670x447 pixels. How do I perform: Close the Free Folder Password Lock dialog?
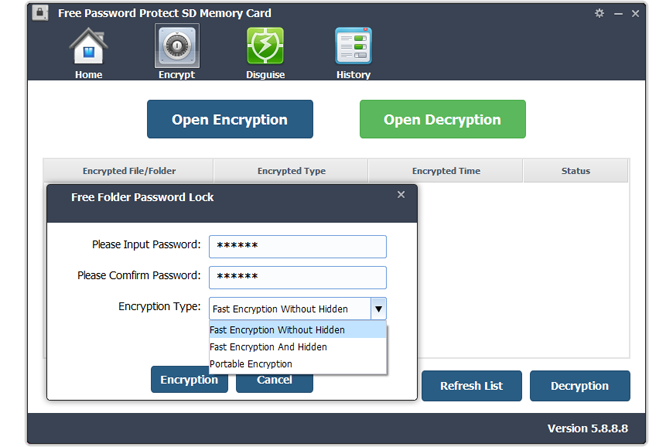tap(401, 195)
